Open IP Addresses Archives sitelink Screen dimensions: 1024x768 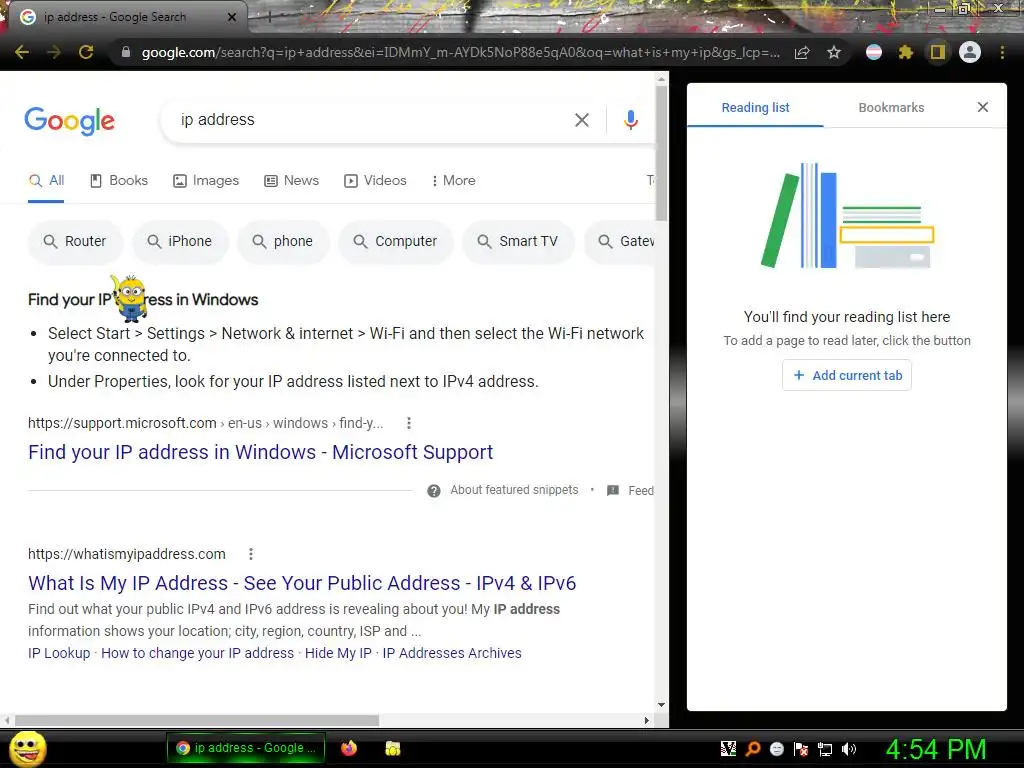(452, 653)
